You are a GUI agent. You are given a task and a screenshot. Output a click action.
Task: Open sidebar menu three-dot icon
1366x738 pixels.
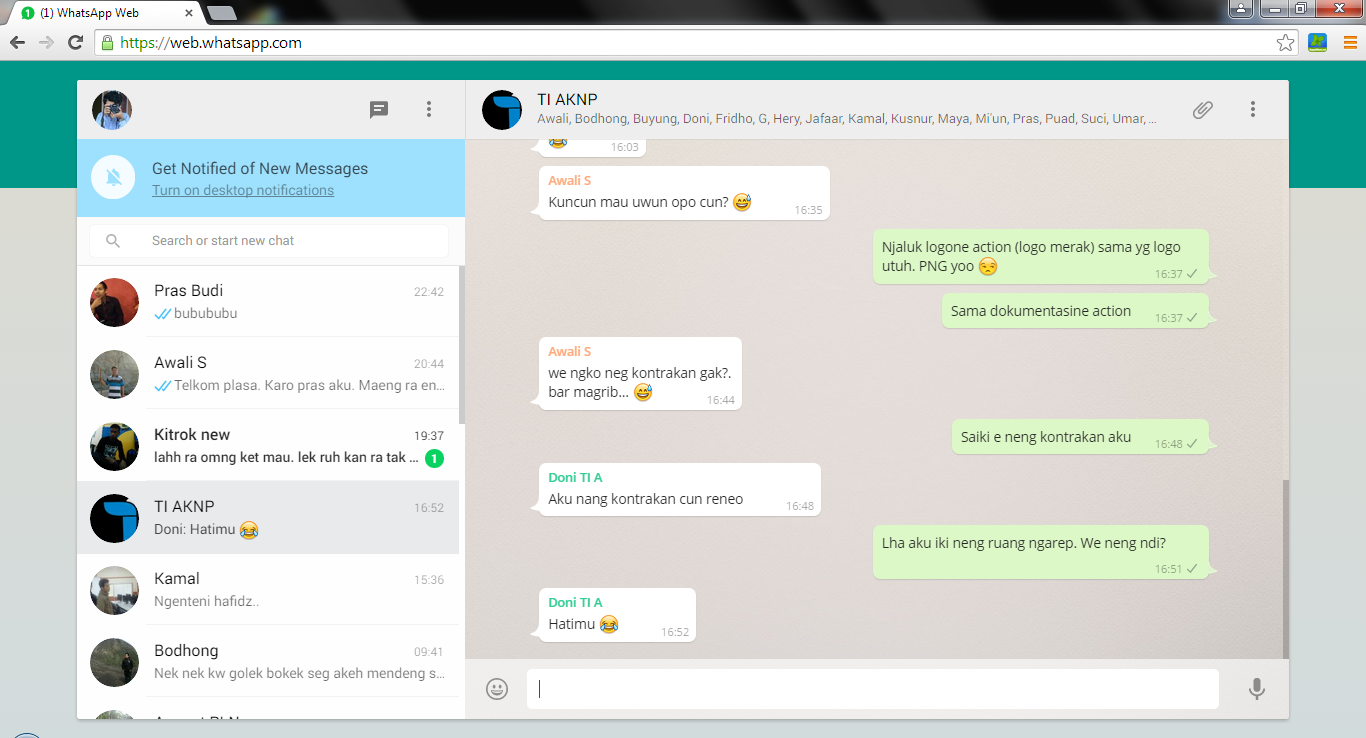click(429, 110)
